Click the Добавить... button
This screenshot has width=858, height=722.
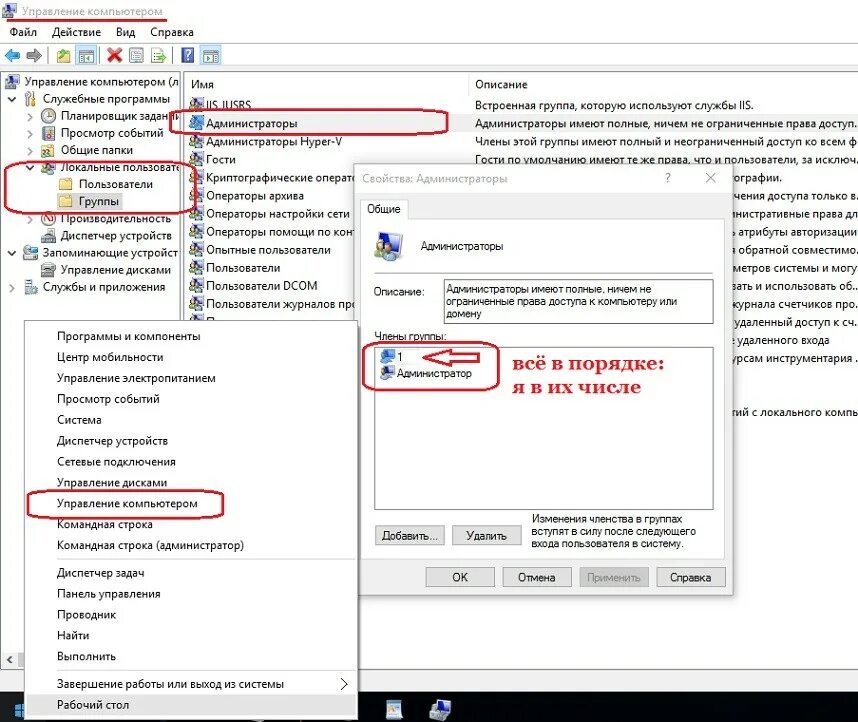tap(410, 535)
